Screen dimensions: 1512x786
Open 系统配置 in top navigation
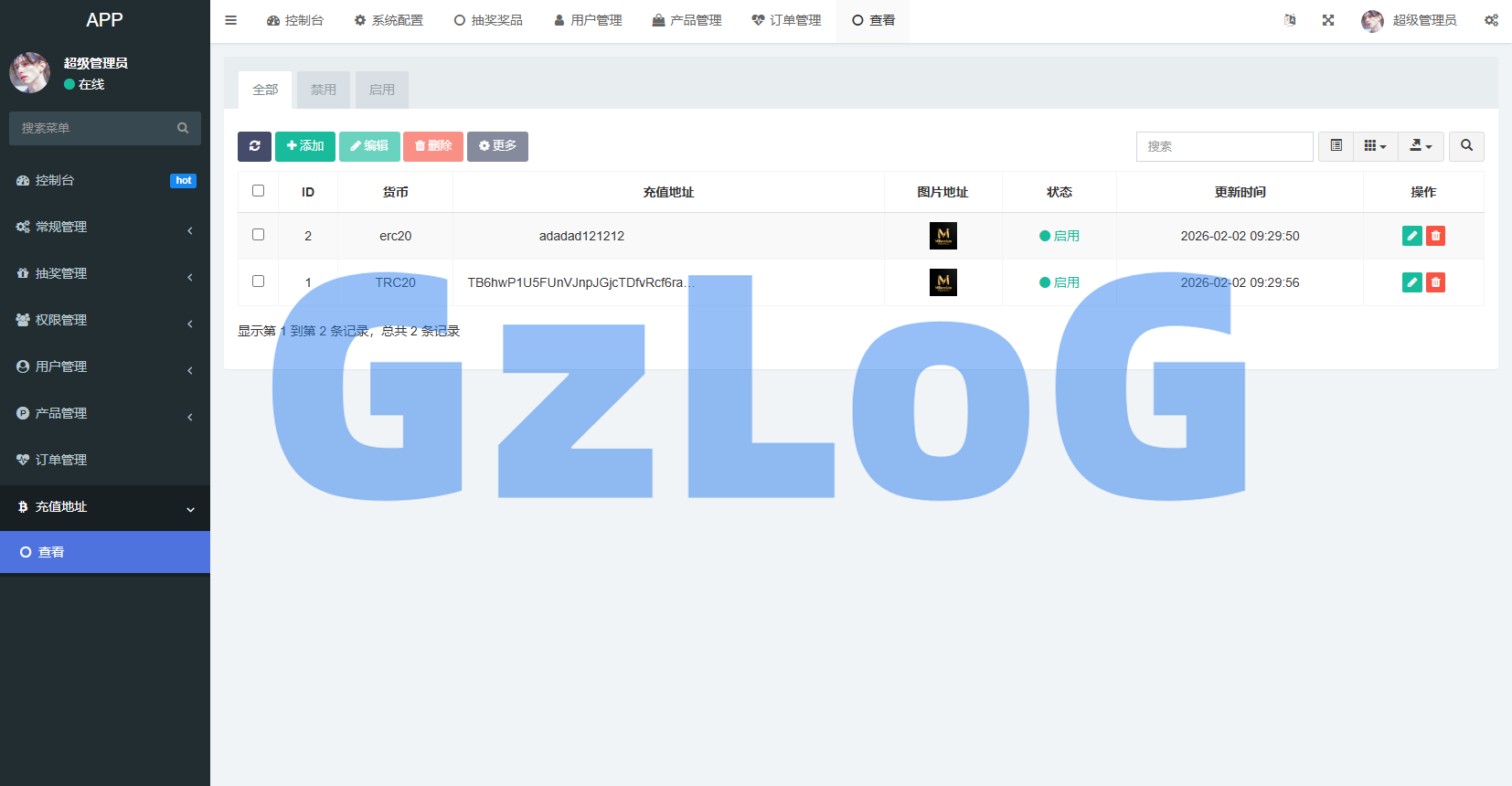(x=389, y=20)
